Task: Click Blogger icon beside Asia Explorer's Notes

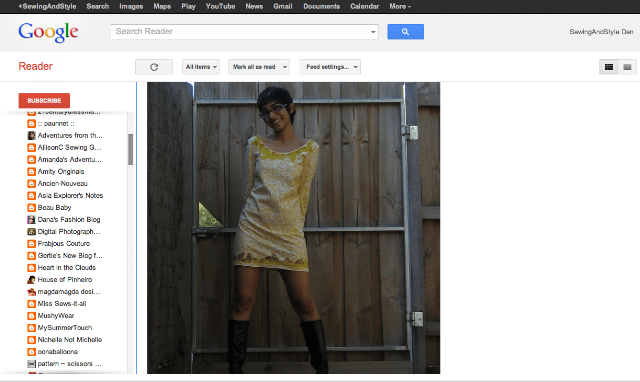Action: pos(31,195)
